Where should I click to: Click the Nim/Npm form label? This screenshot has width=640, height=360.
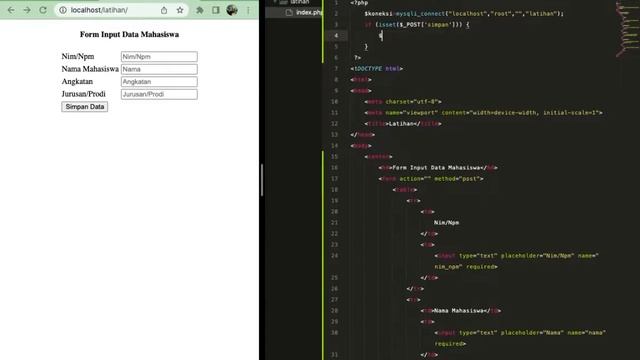78,56
